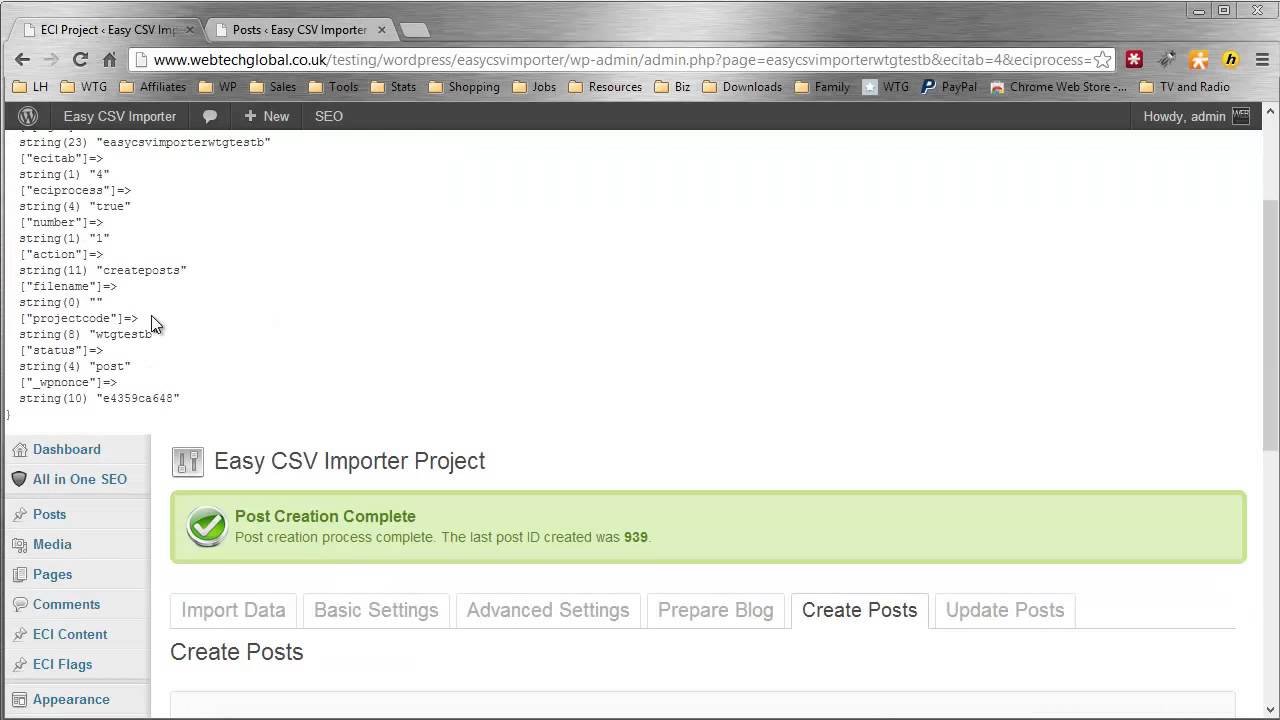Click the Easy CSV Importer Project heading icon

[188, 461]
